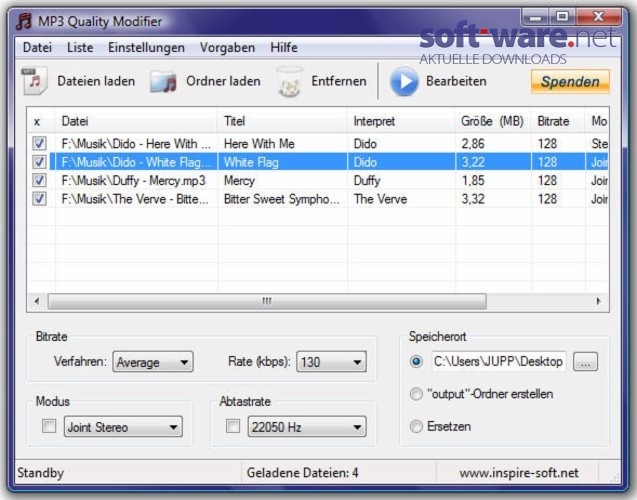637x500 pixels.
Task: Select the row F:\Musik\Dido - Here With
Action: [318, 143]
